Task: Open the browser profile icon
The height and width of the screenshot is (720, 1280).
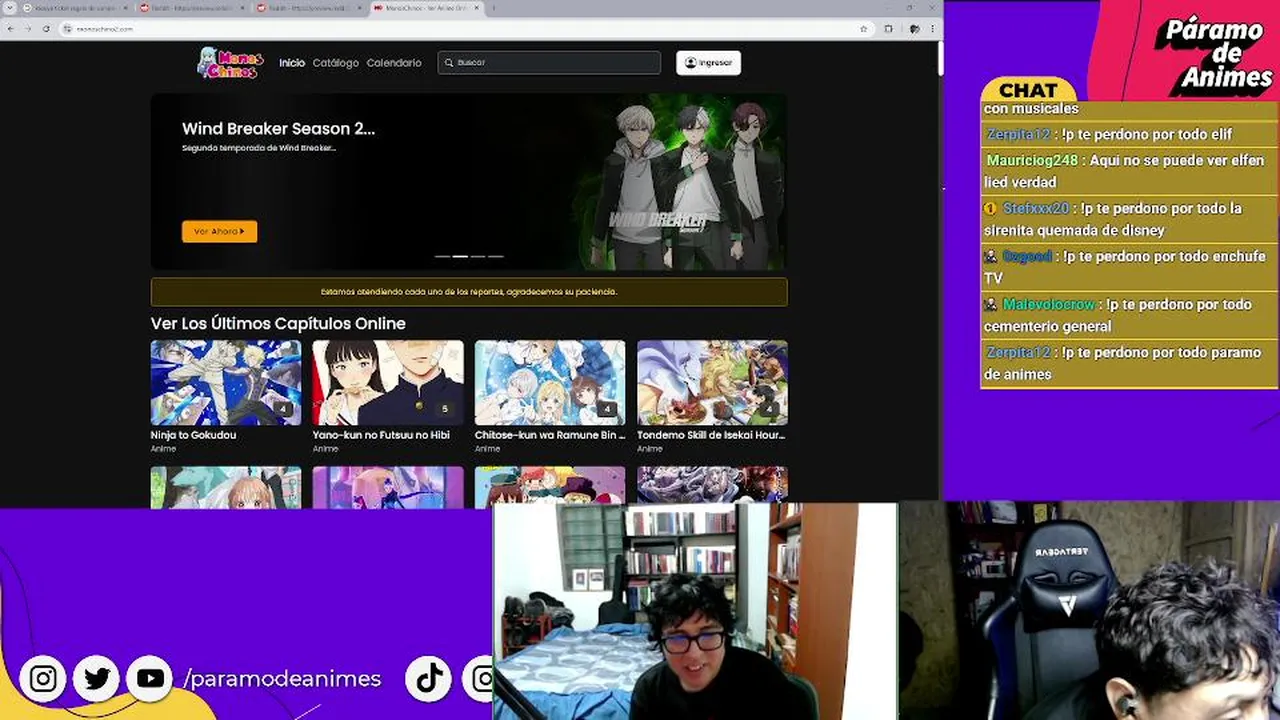Action: pos(913,28)
